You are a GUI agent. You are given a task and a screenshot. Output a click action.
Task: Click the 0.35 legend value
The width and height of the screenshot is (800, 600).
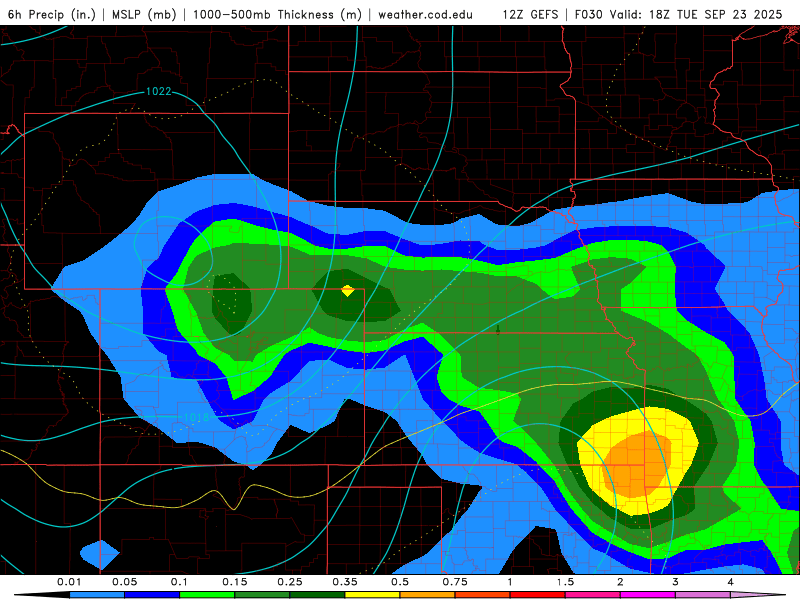[345, 582]
